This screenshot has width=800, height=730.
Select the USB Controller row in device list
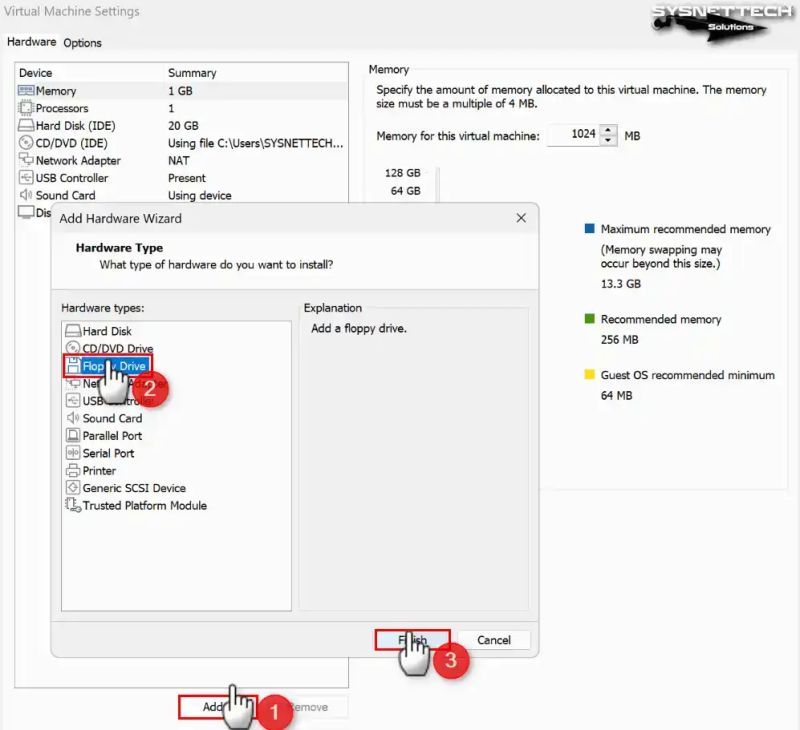point(182,178)
